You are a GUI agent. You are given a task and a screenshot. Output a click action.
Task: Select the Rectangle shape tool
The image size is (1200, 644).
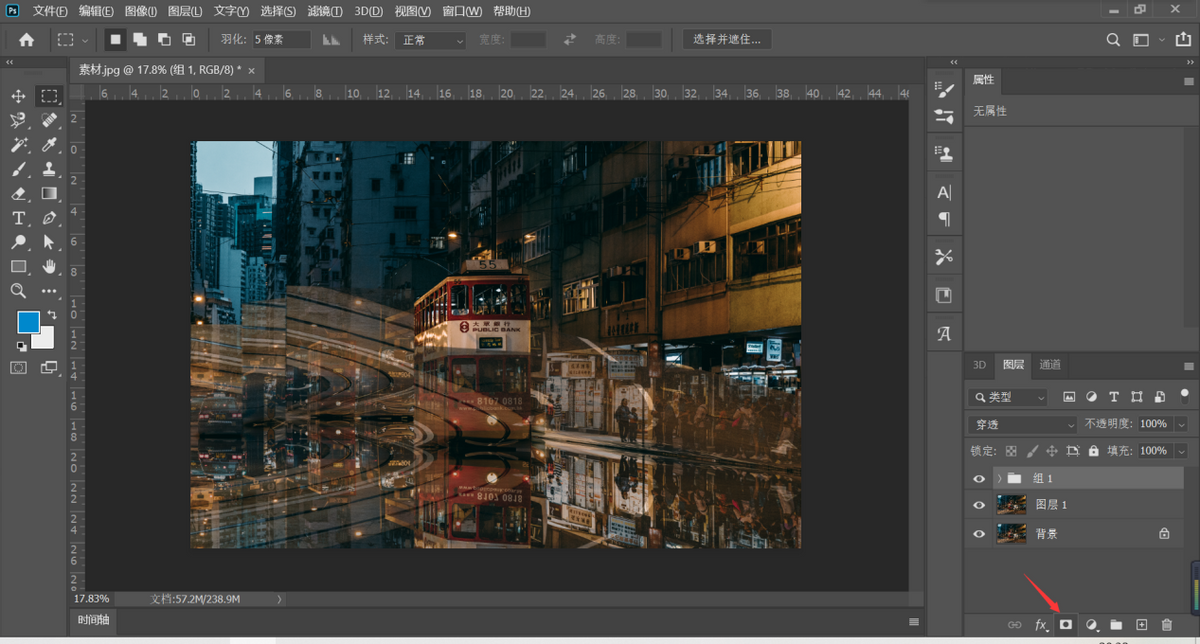point(18,266)
